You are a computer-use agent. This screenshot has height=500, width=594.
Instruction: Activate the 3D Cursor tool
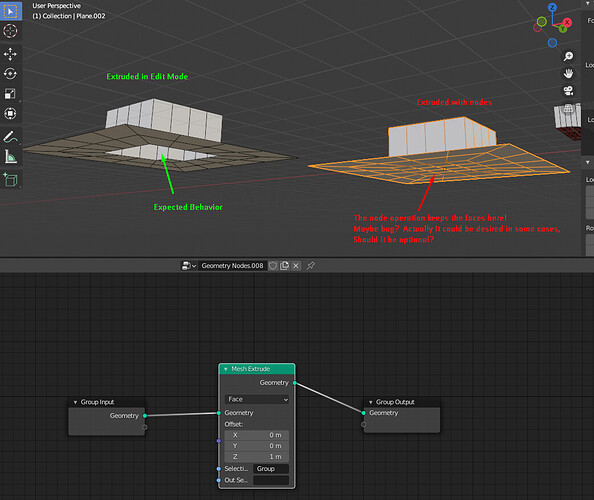click(10, 31)
